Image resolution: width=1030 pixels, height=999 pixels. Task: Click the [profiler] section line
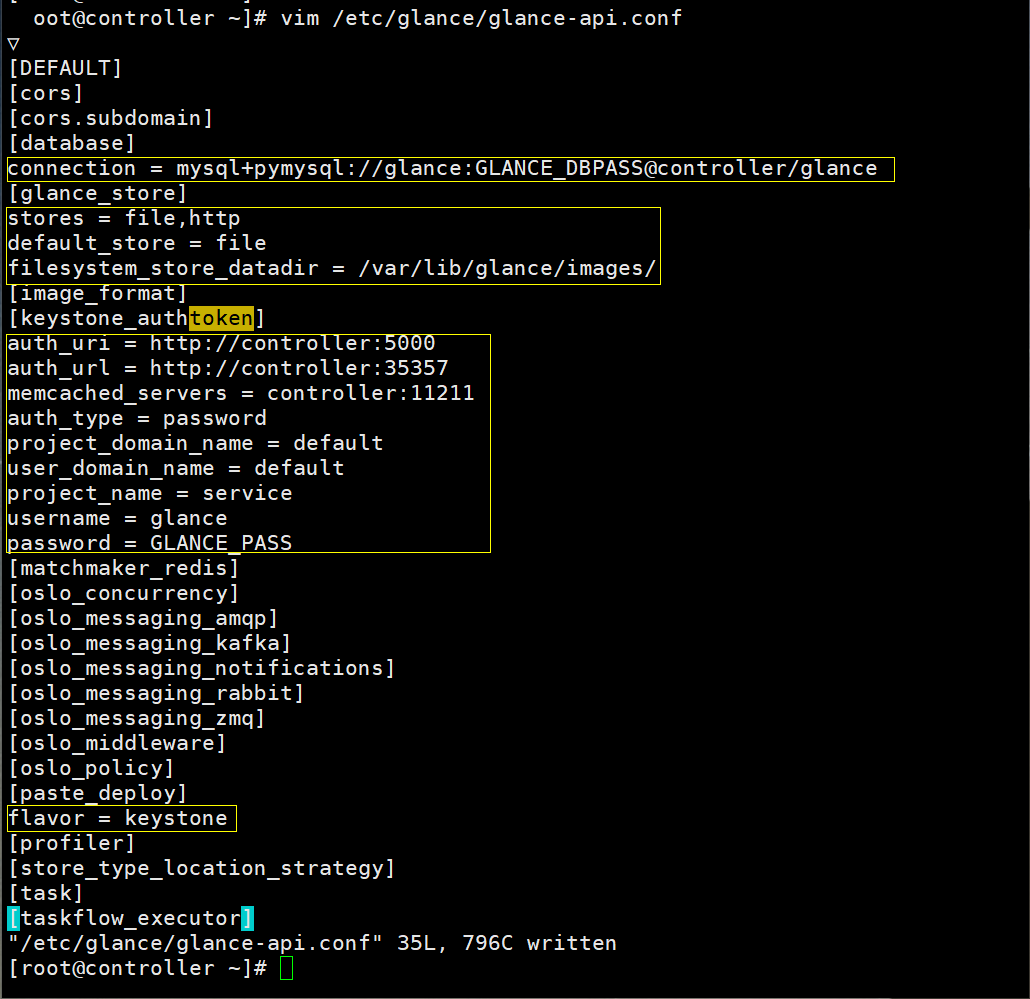click(x=72, y=843)
